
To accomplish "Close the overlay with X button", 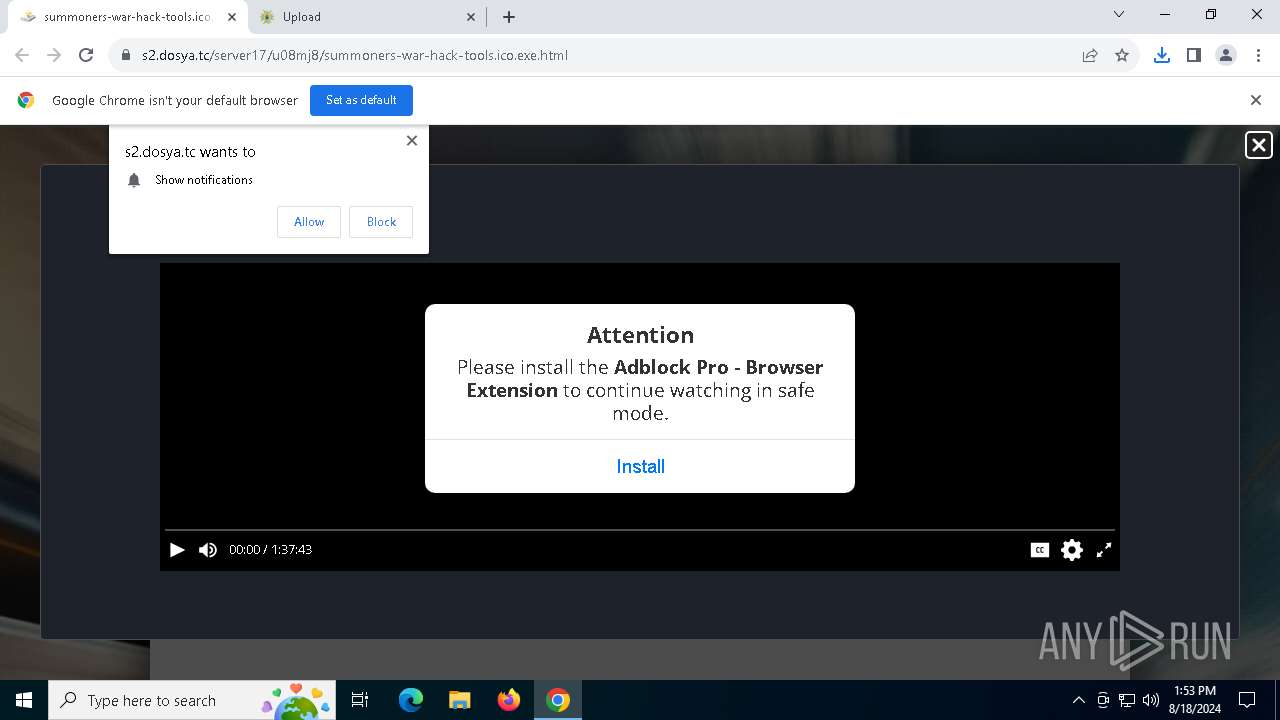I will 1259,145.
